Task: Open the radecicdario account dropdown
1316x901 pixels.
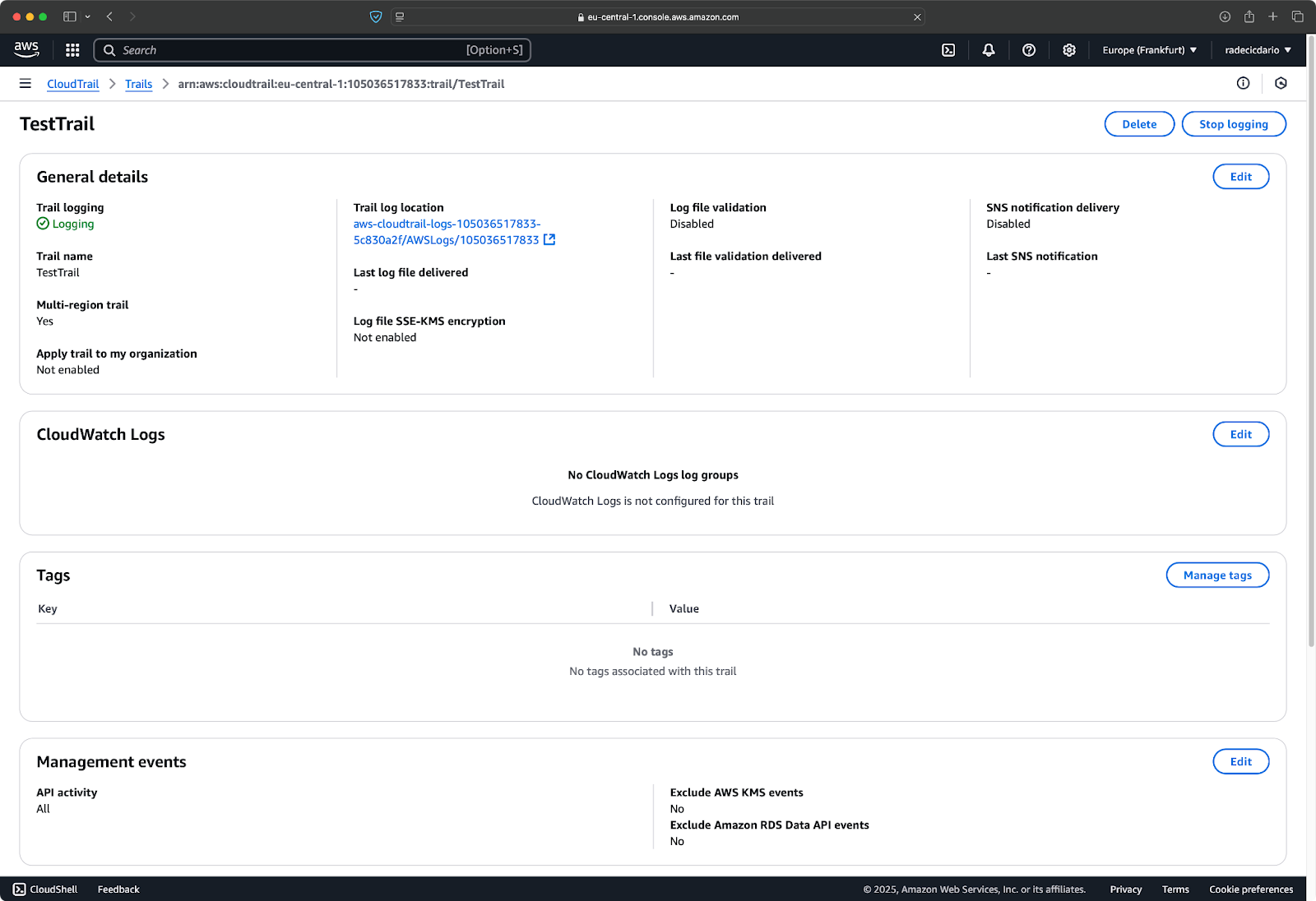Action: click(x=1258, y=50)
